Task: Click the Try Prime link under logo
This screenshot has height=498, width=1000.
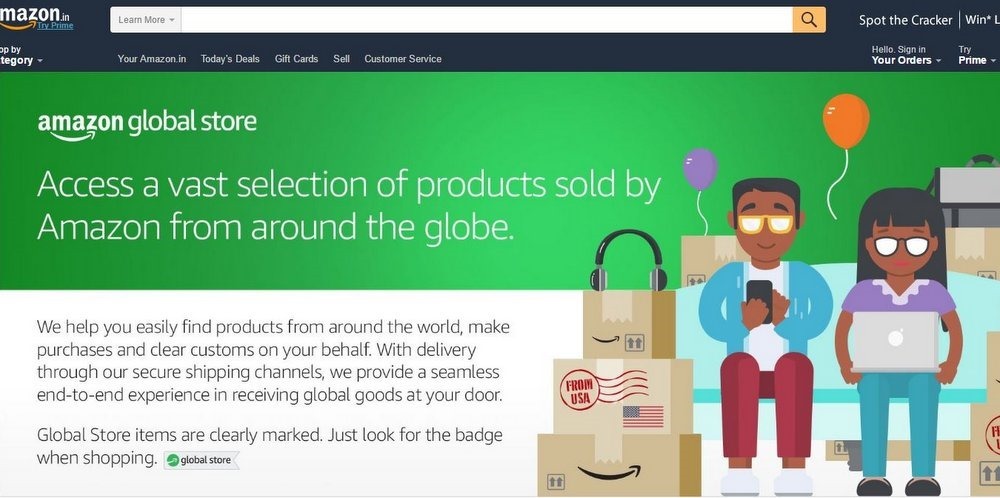Action: coord(55,26)
